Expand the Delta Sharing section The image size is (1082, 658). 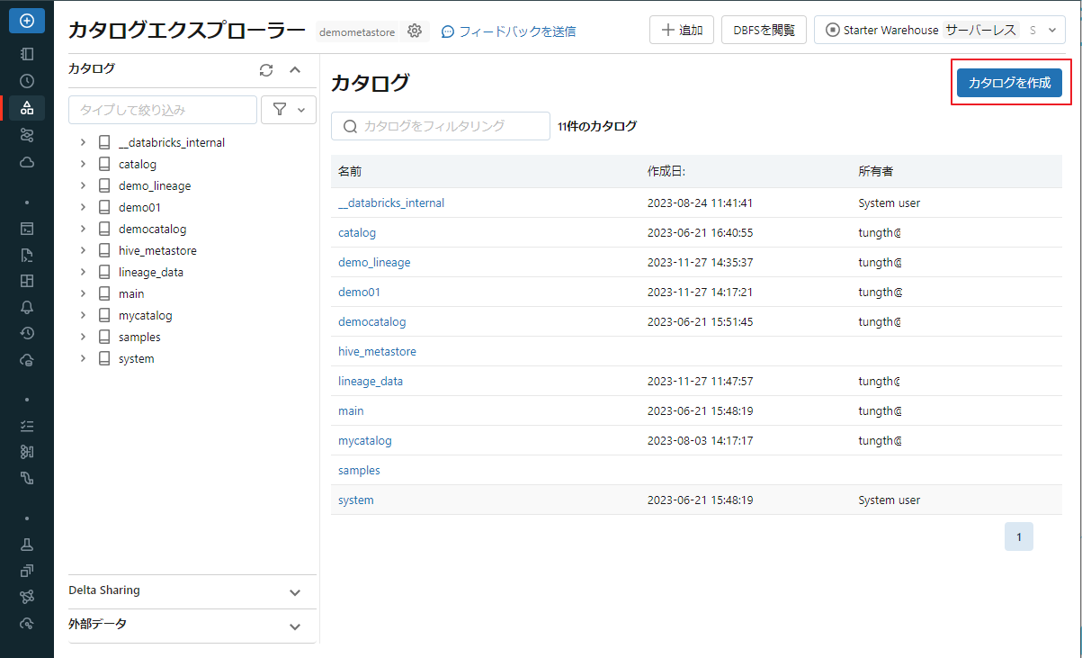[294, 592]
